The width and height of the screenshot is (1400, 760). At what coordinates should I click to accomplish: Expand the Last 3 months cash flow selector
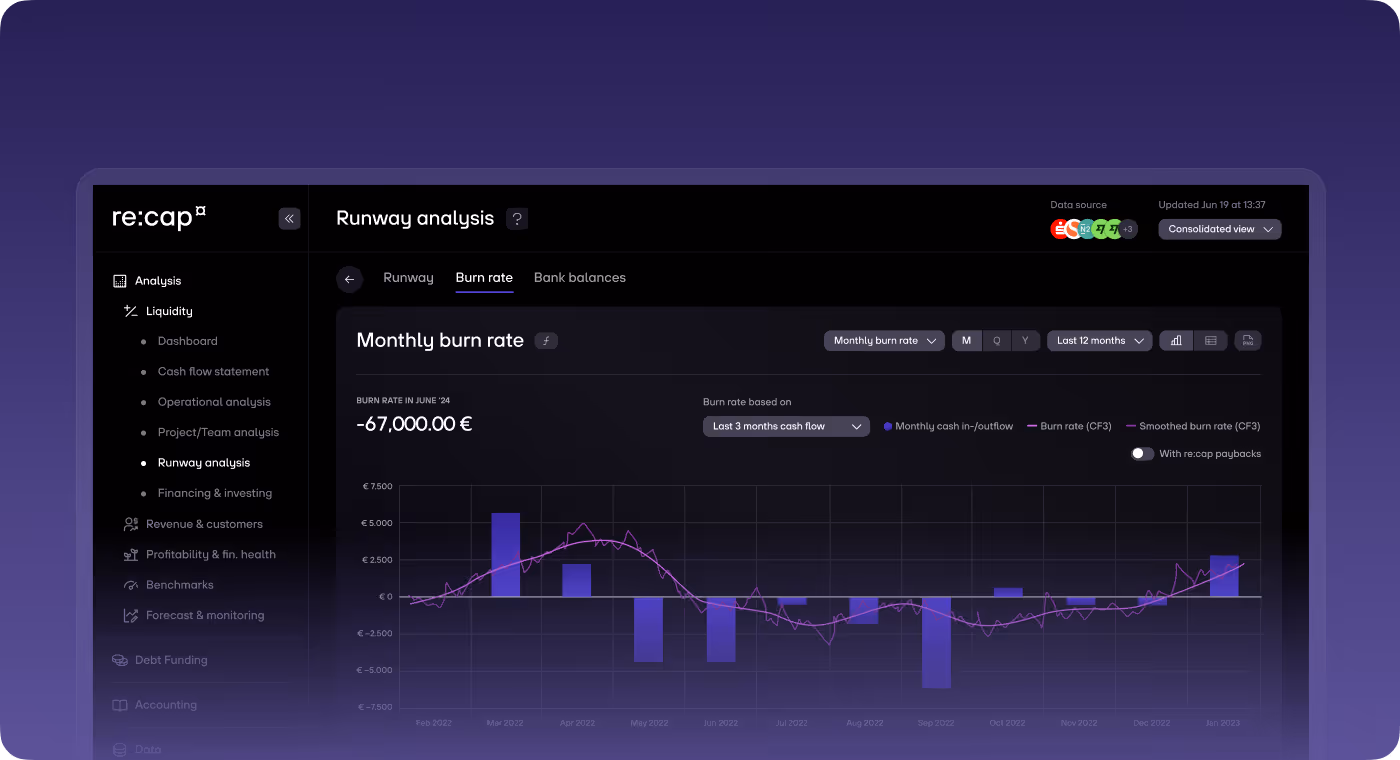pyautogui.click(x=786, y=426)
